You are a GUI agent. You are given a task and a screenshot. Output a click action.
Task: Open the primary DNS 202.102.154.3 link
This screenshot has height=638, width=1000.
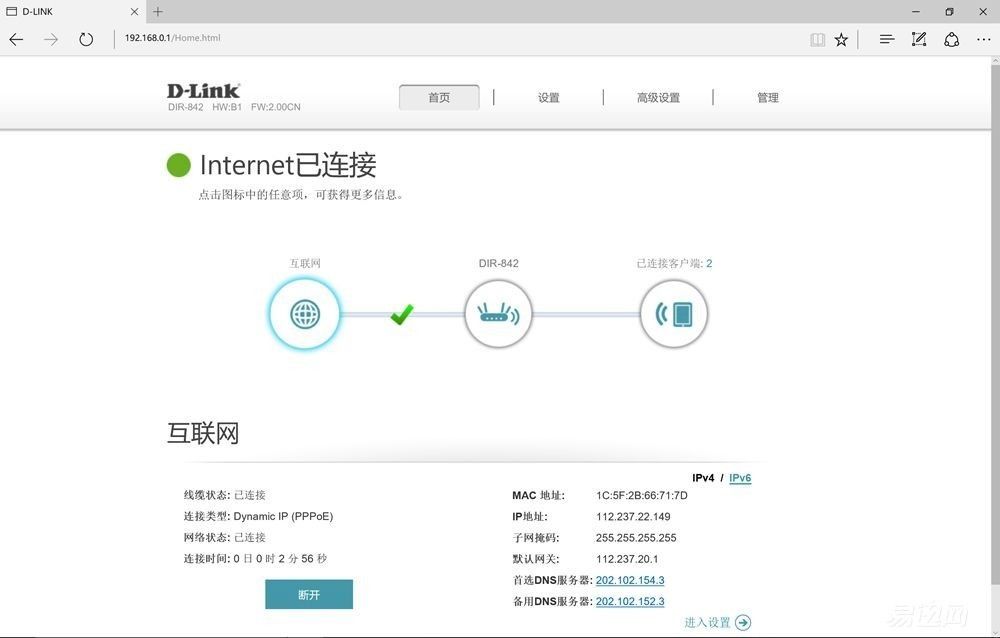pyautogui.click(x=630, y=580)
